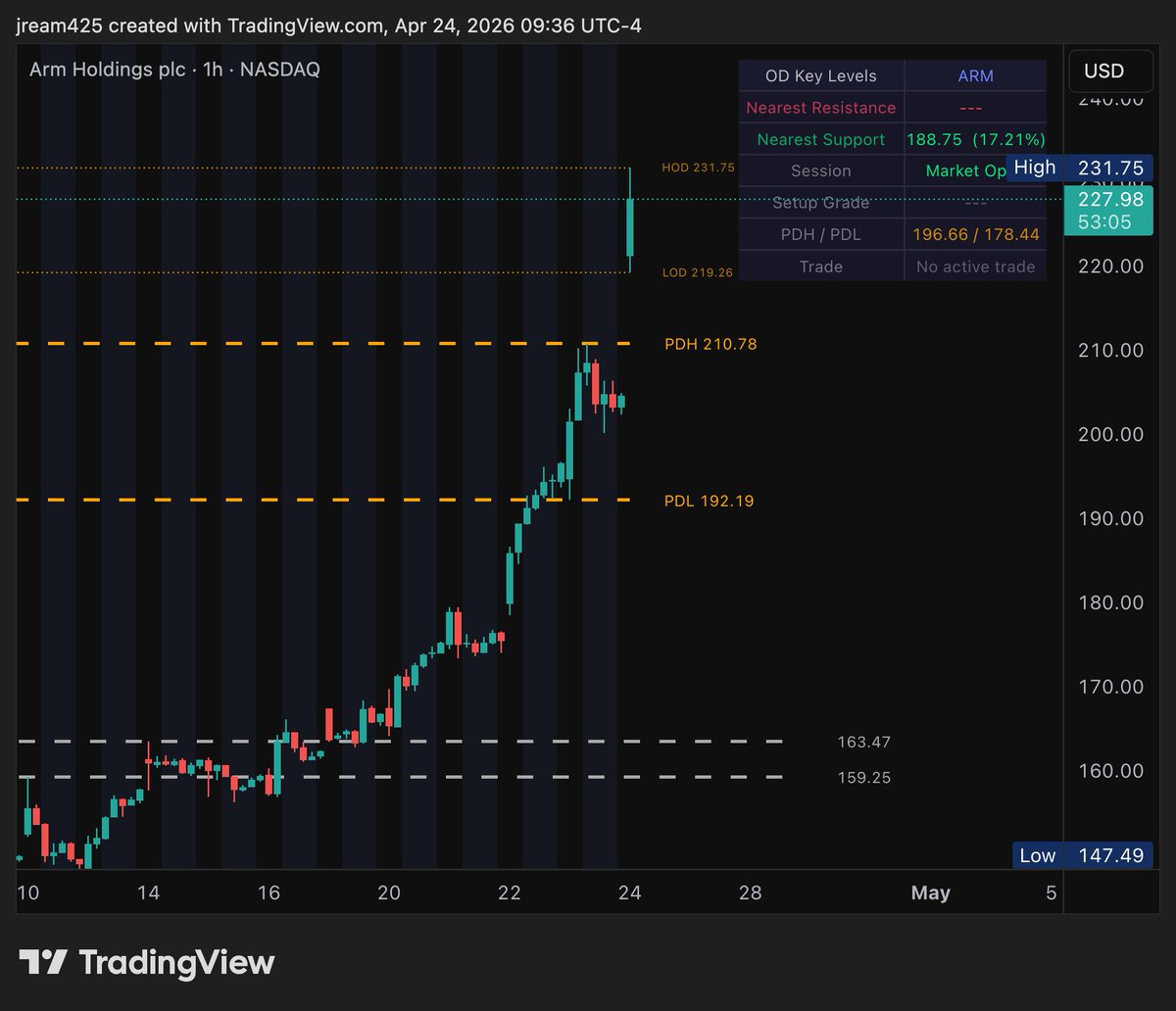
Task: Click the No active trade status
Action: (975, 266)
